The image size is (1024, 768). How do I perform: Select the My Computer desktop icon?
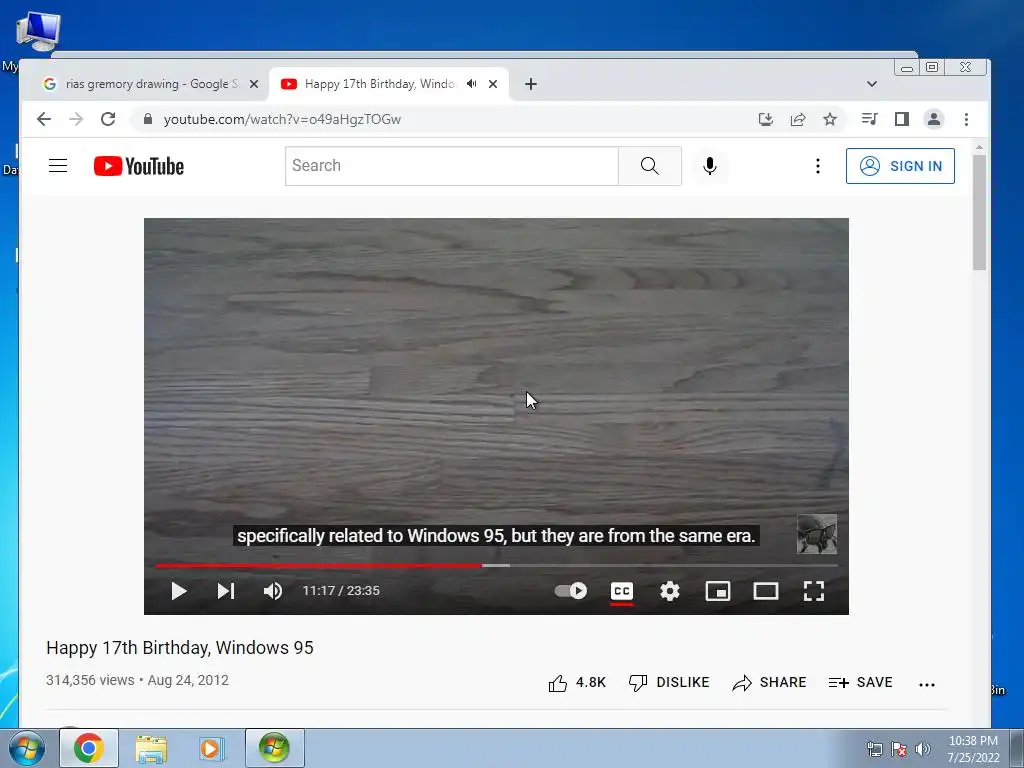37,33
